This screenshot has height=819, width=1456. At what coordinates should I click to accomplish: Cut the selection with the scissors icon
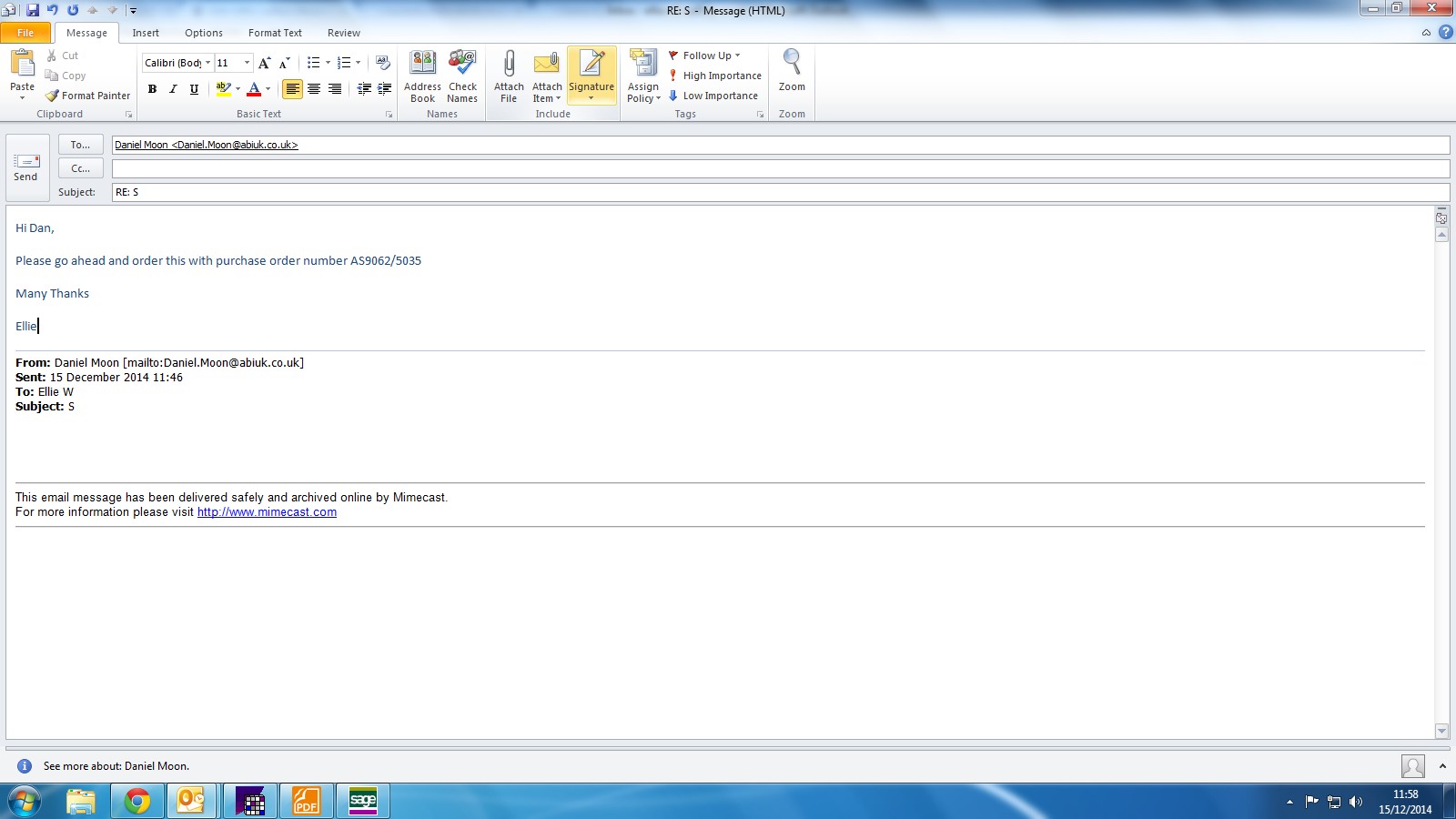pos(62,56)
